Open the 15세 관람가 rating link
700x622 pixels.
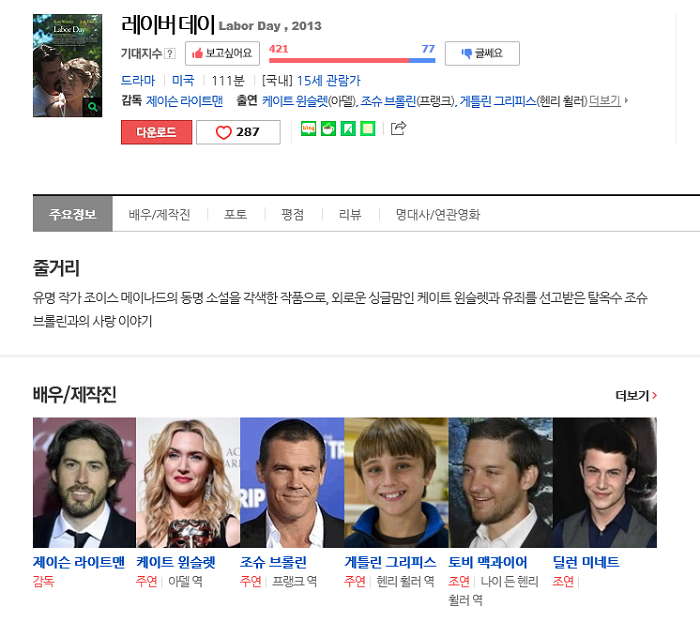click(x=328, y=80)
